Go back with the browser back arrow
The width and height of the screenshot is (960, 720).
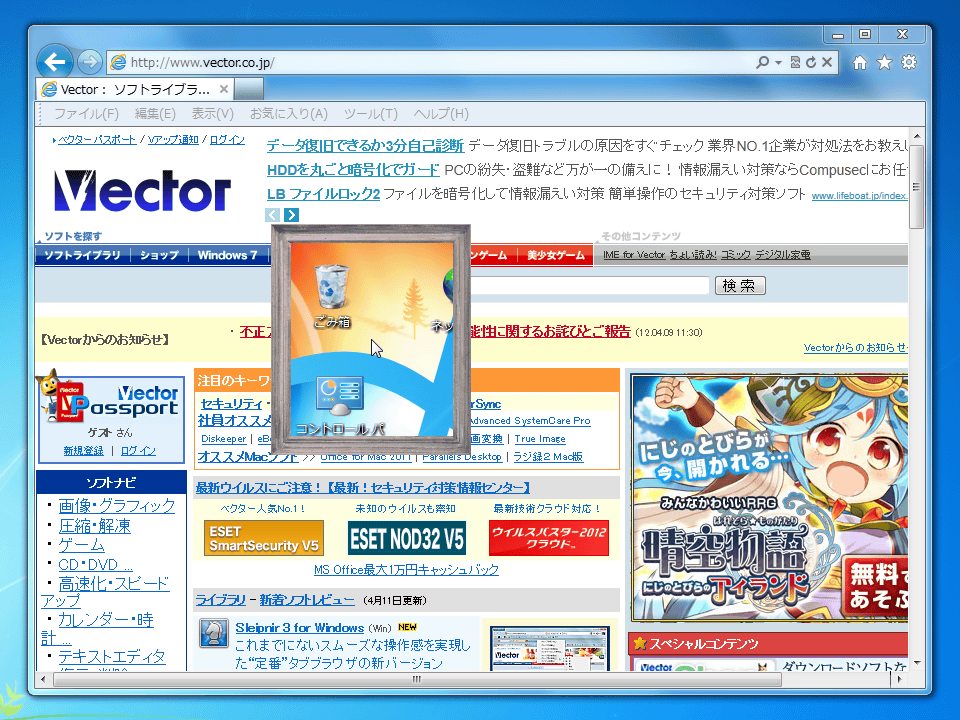coord(54,62)
